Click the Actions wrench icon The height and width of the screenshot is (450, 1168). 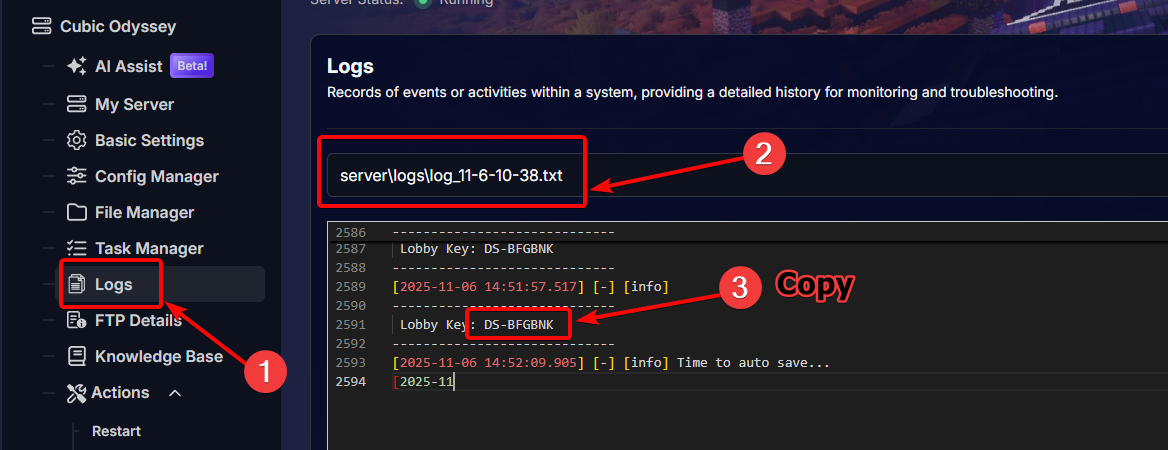pos(76,393)
